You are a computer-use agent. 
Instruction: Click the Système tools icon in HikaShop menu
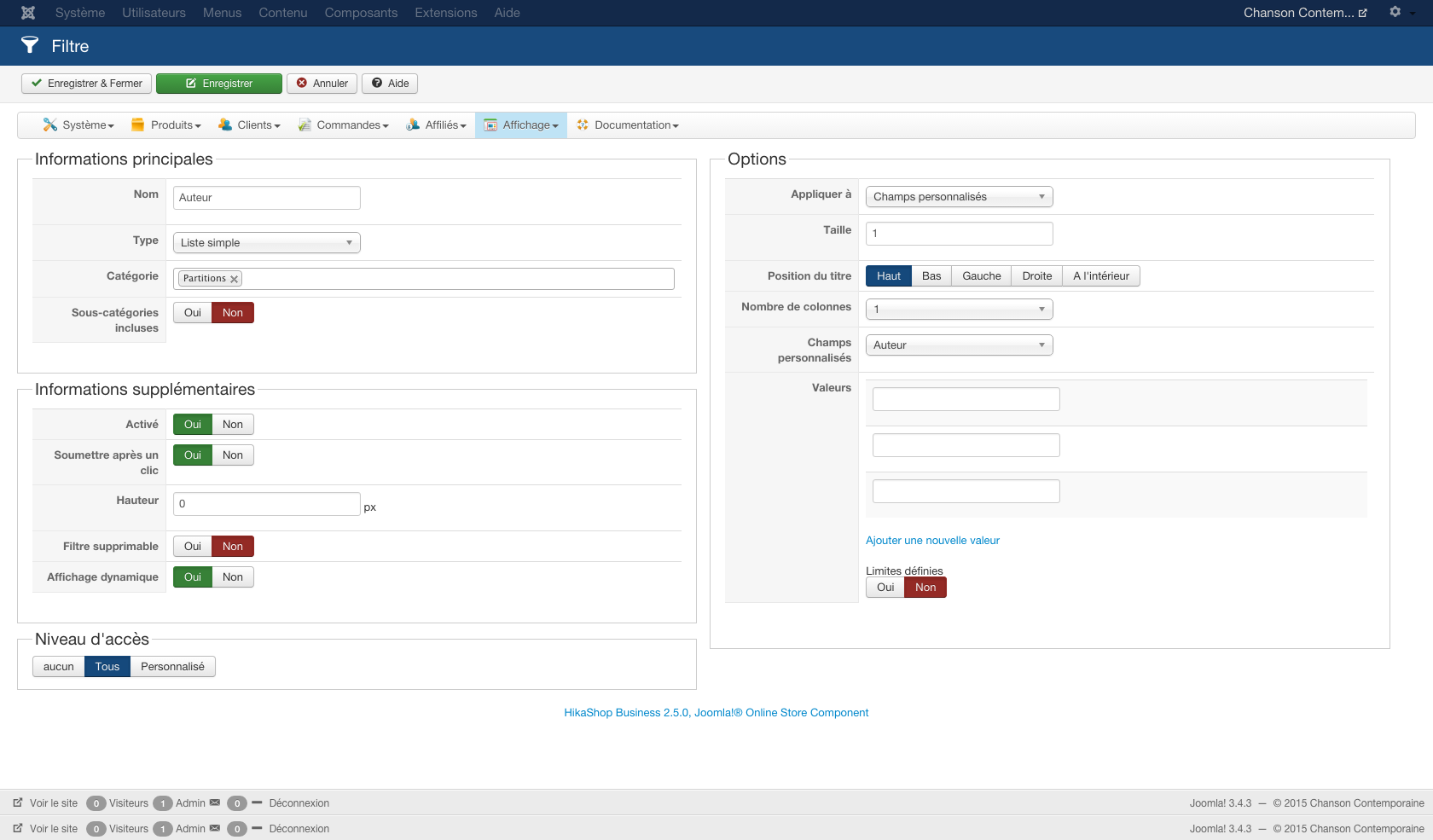(x=50, y=125)
